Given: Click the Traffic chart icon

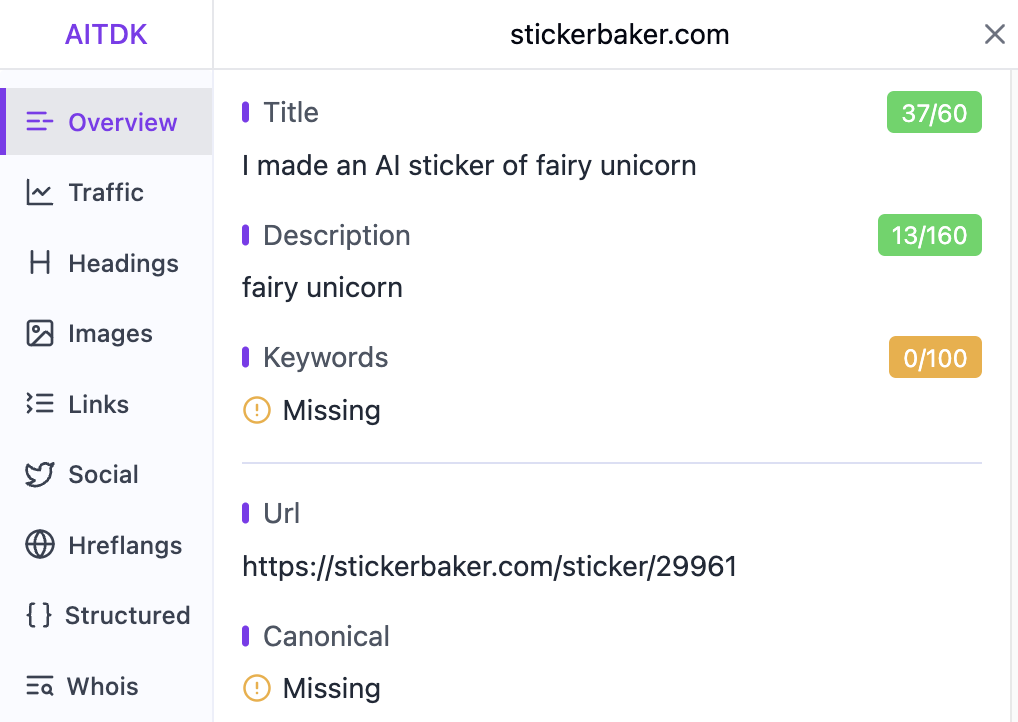Looking at the screenshot, I should coord(40,193).
